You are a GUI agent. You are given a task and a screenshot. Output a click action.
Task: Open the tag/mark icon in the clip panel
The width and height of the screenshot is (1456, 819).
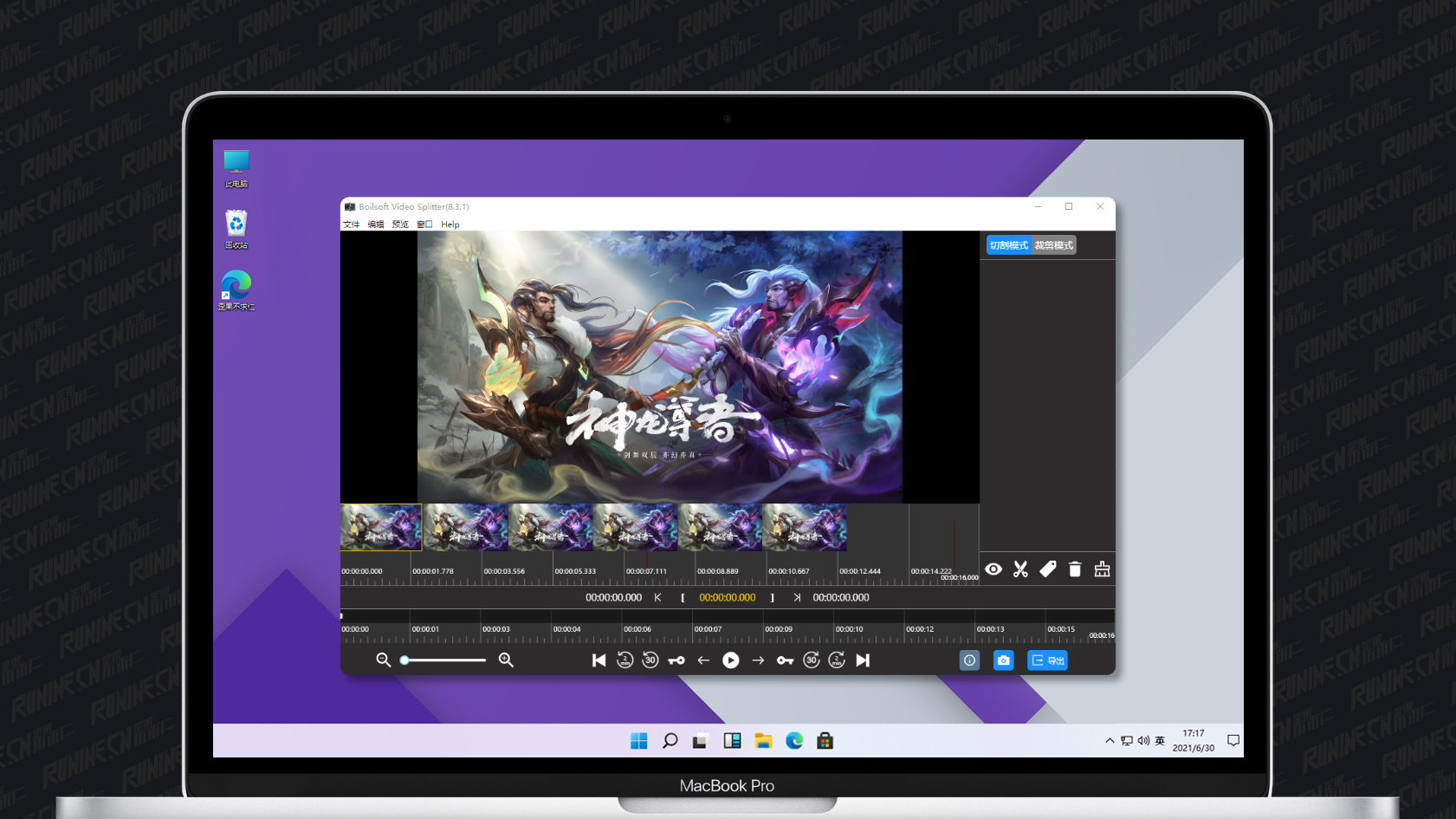click(1048, 569)
